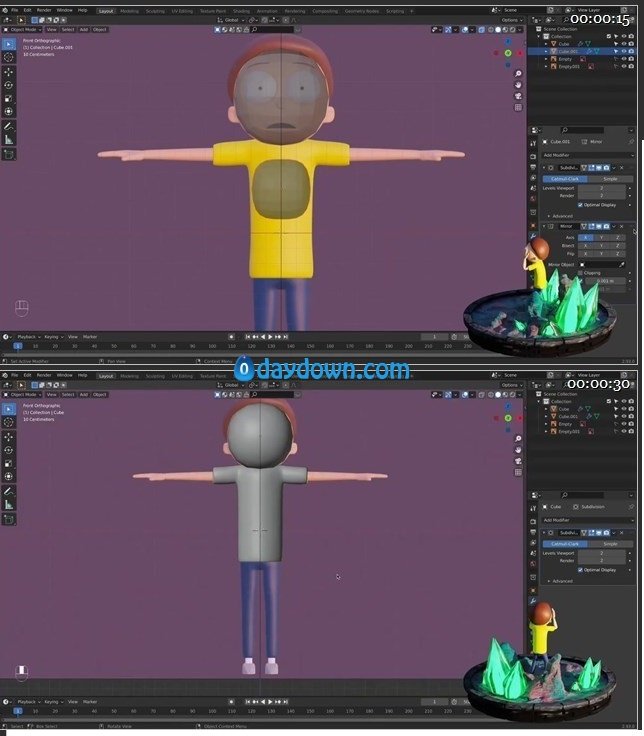Open the Marker menu in bottom frame timeline
Image resolution: width=644 pixels, height=736 pixels.
tap(90, 702)
